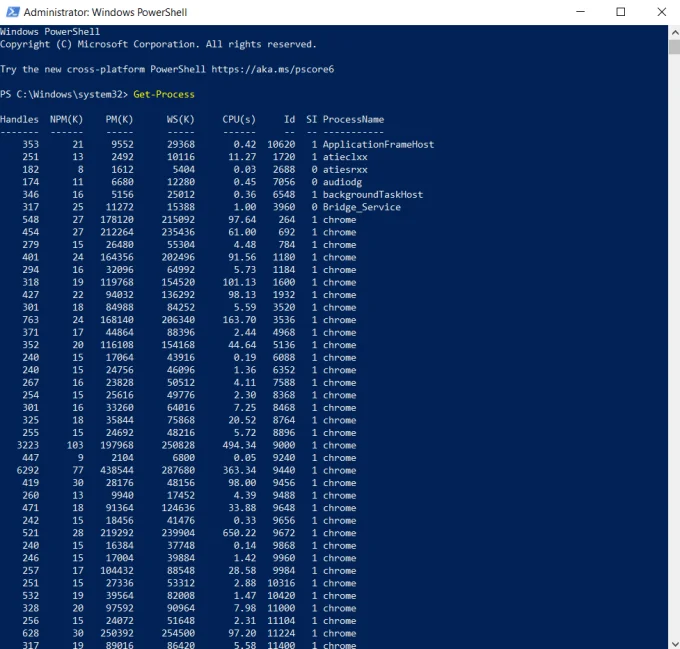Click chrome in the row with Id 11224
This screenshot has height=649, width=680.
[339, 633]
